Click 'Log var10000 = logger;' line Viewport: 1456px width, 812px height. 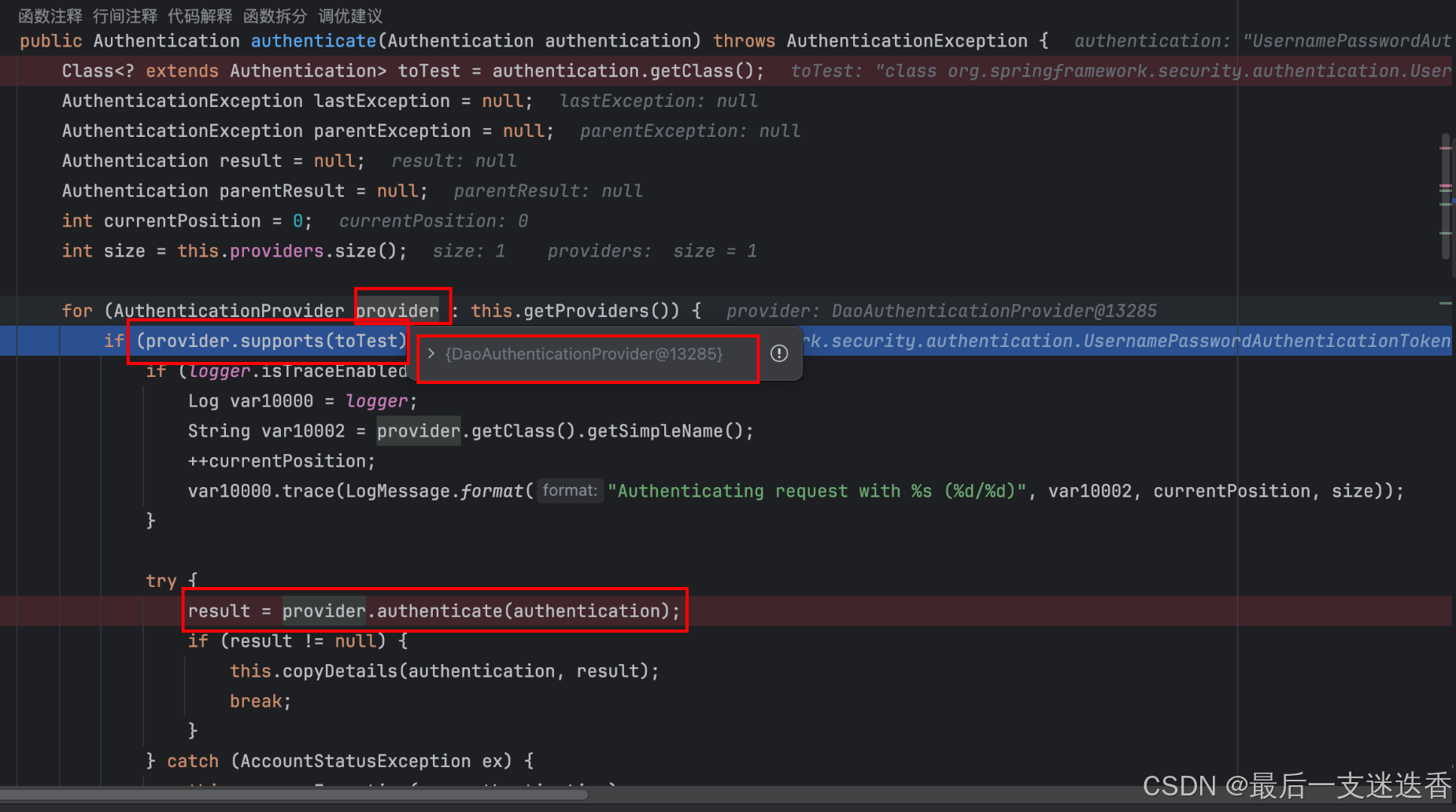[303, 401]
